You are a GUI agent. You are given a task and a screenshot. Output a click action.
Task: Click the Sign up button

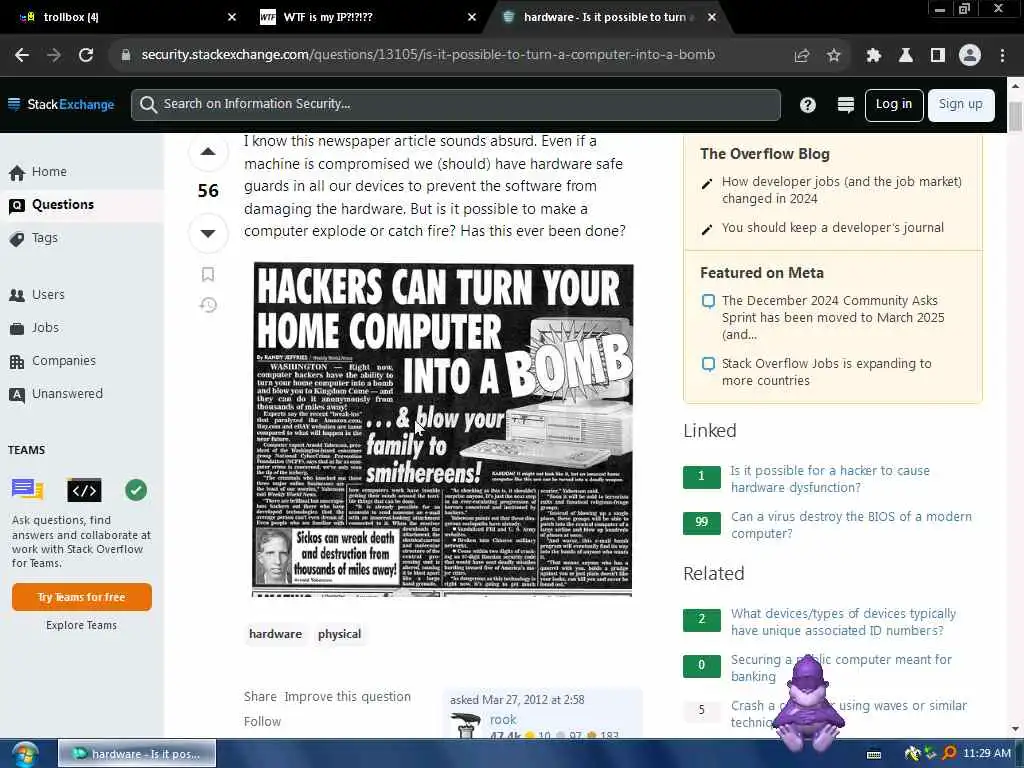coord(961,105)
